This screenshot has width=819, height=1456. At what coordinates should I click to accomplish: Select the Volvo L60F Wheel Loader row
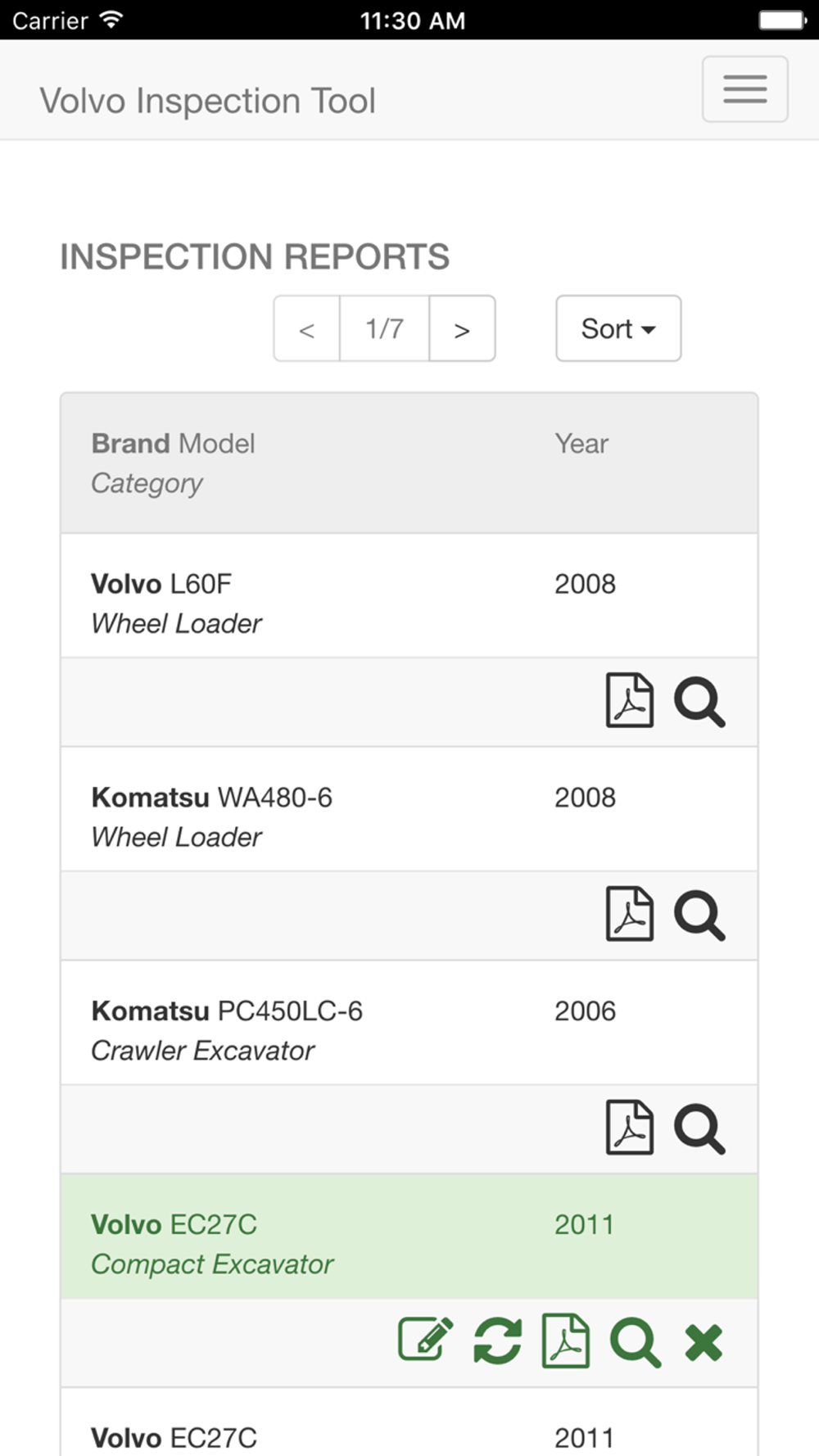(409, 595)
